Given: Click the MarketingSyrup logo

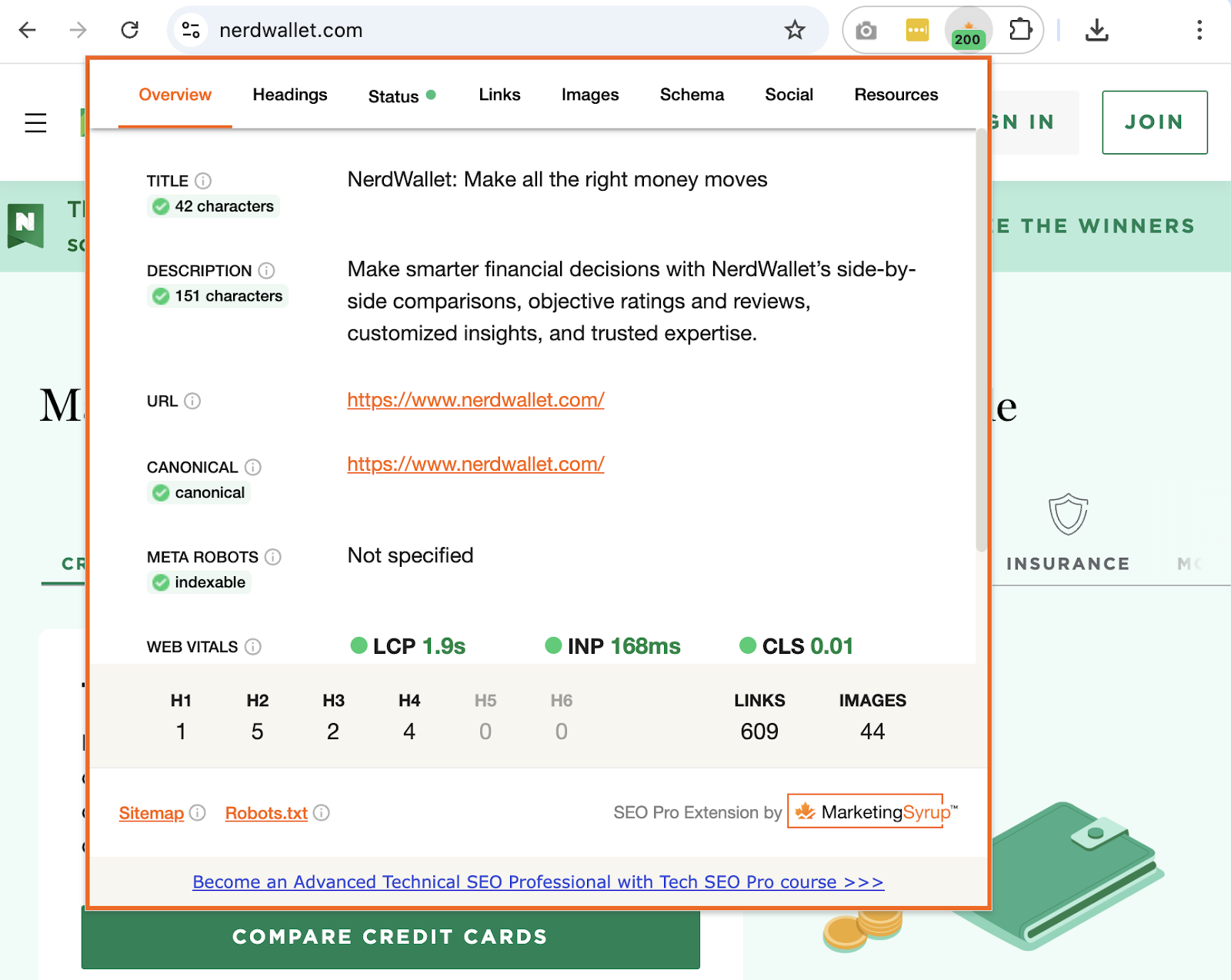Looking at the screenshot, I should tap(872, 812).
